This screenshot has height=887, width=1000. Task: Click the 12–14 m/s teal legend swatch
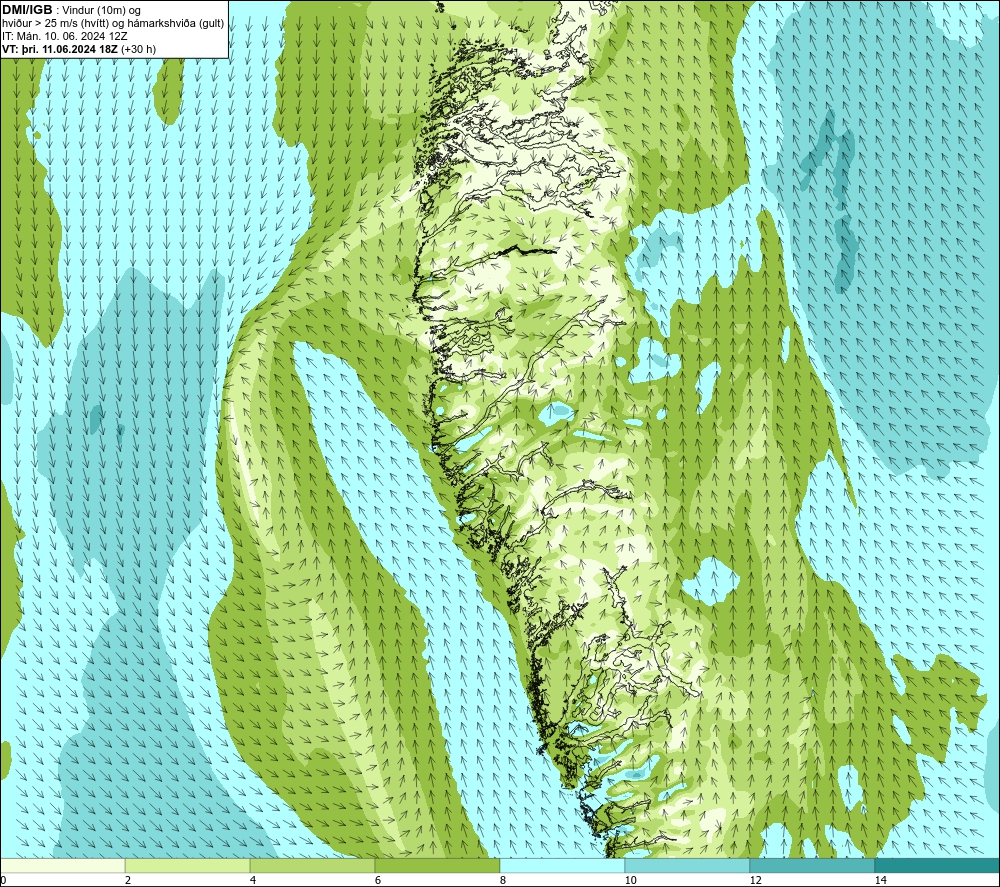click(812, 865)
